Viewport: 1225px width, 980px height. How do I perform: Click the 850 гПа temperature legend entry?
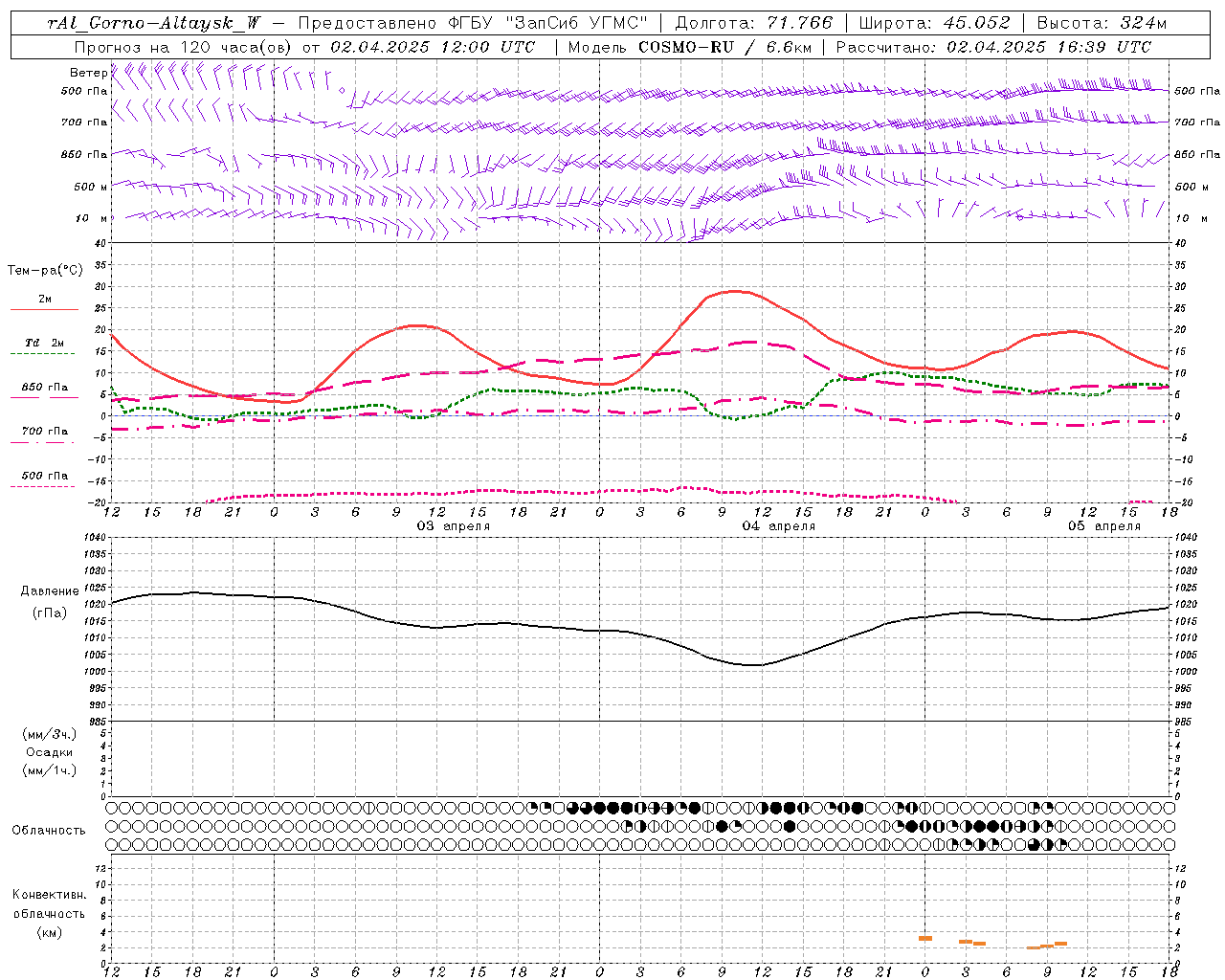[x=45, y=388]
